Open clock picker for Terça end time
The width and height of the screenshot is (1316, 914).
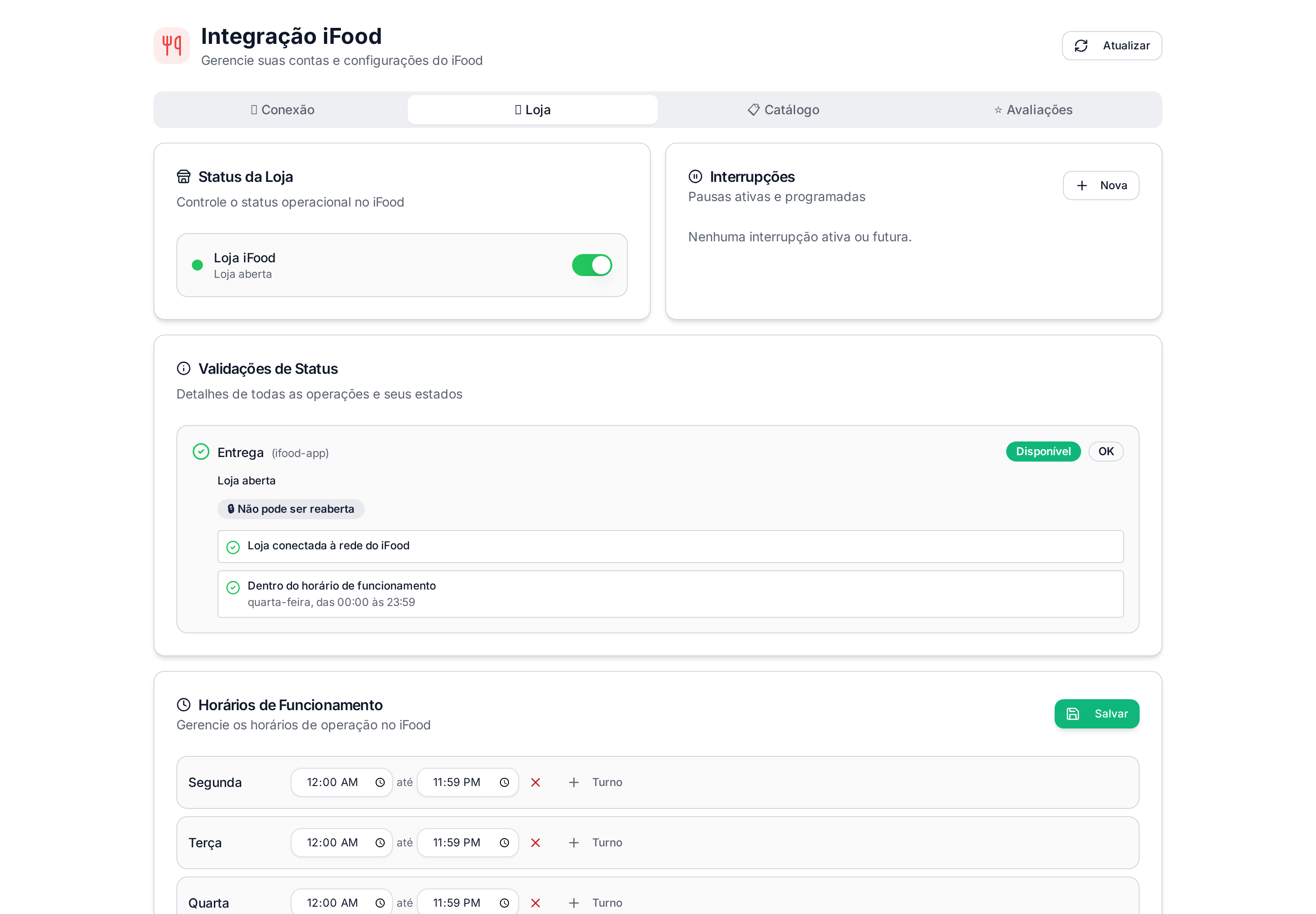(504, 842)
